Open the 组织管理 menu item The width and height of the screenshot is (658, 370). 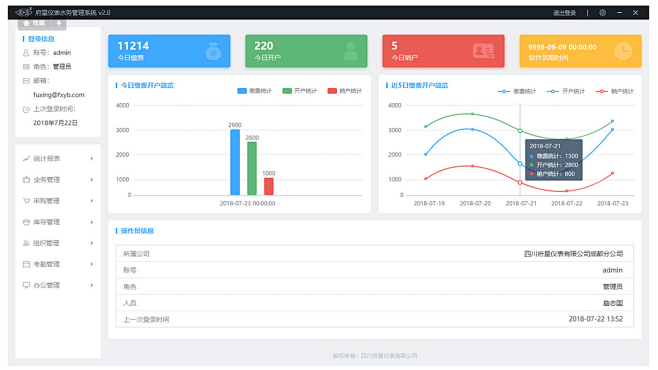click(x=58, y=243)
